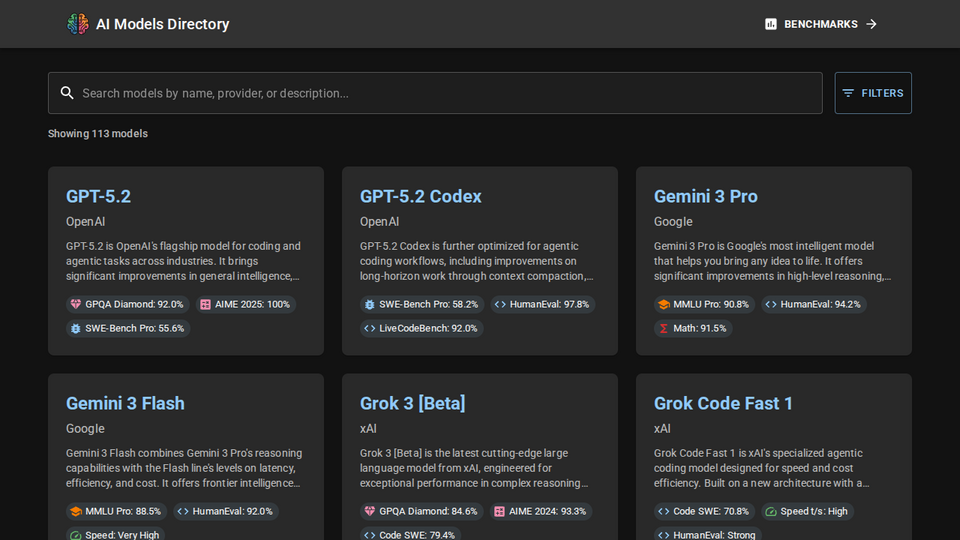This screenshot has width=960, height=540.
Task: Click the Gemini 3 Flash description paragraph
Action: click(184, 468)
